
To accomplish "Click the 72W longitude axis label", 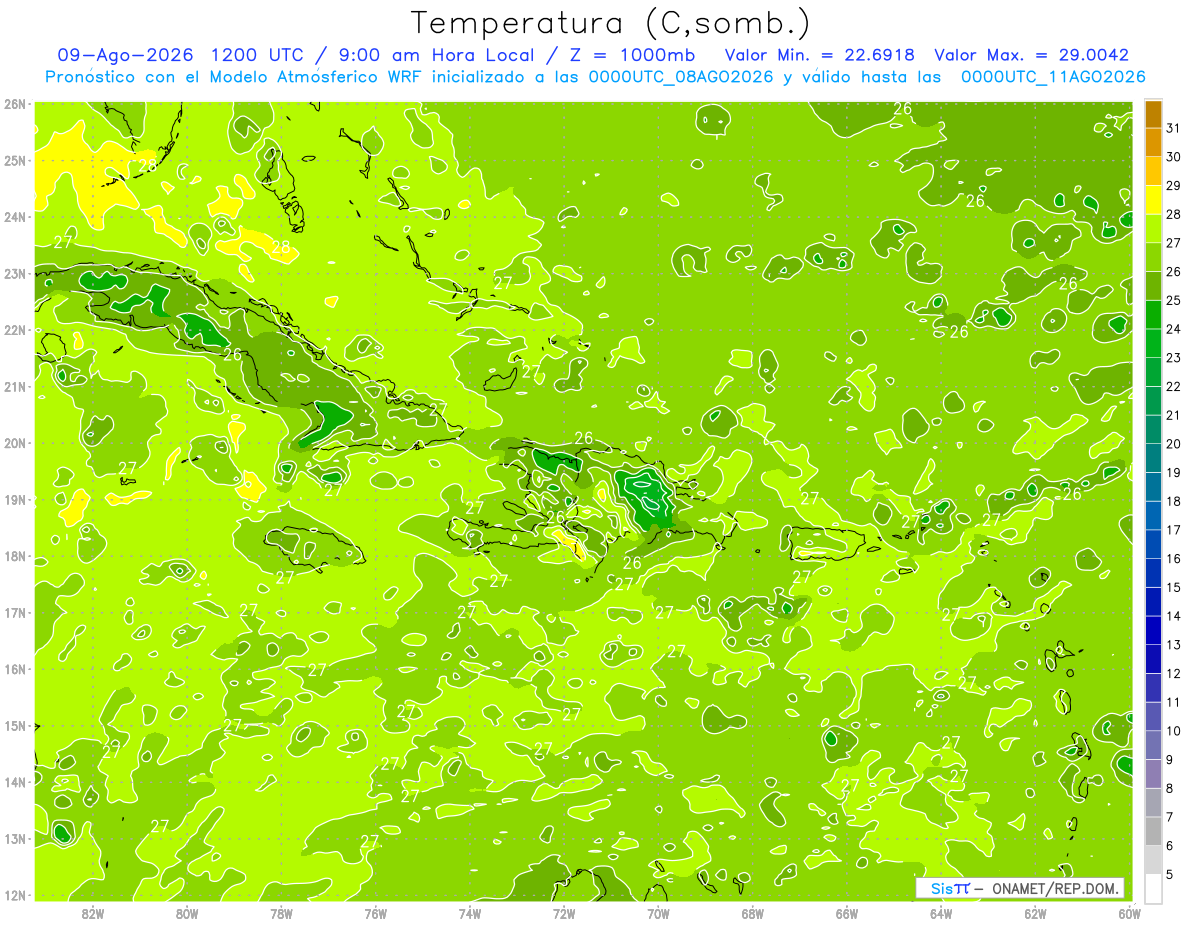I will pos(564,912).
